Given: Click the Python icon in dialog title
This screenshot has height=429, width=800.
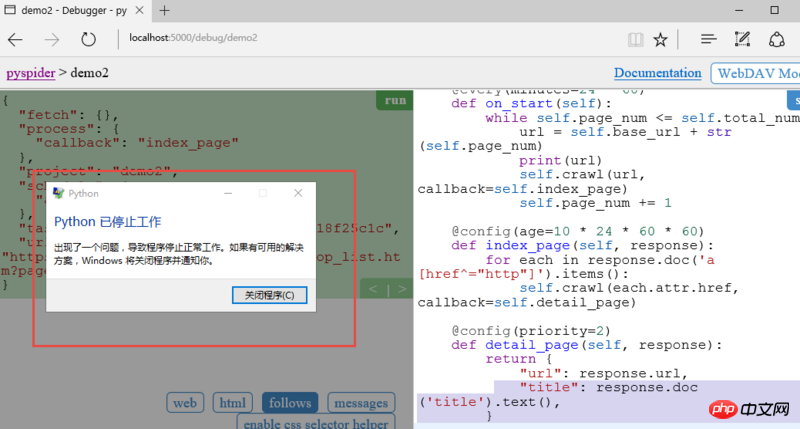Looking at the screenshot, I should [58, 193].
